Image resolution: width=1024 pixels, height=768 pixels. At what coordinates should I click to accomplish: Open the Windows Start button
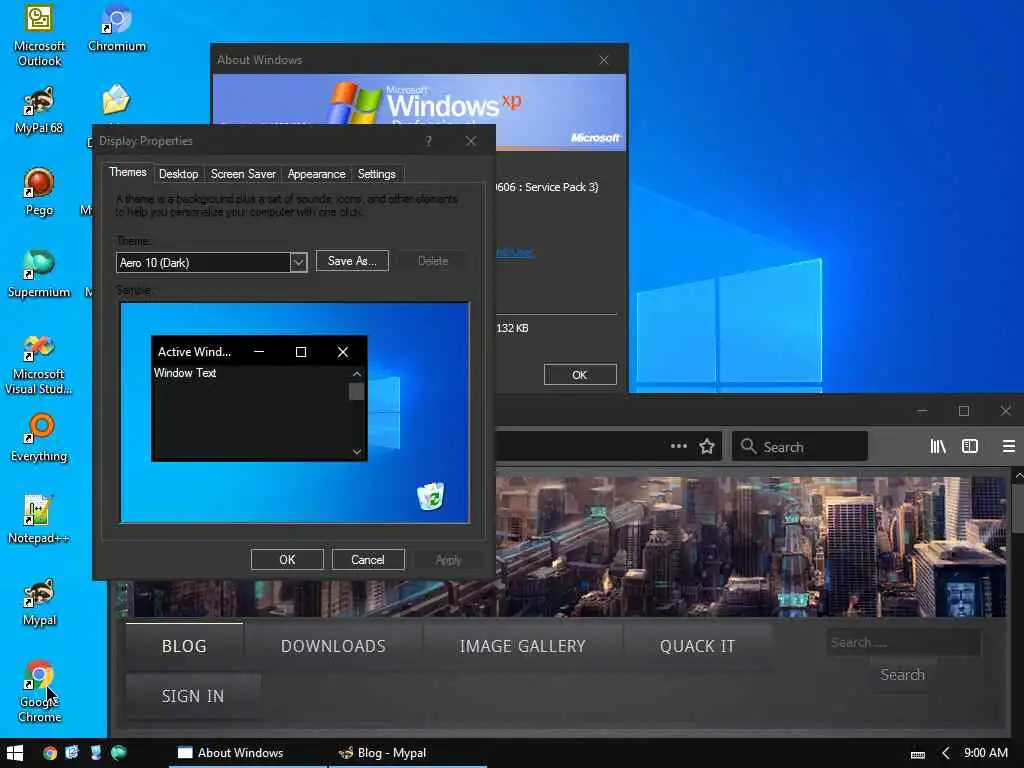tap(14, 753)
